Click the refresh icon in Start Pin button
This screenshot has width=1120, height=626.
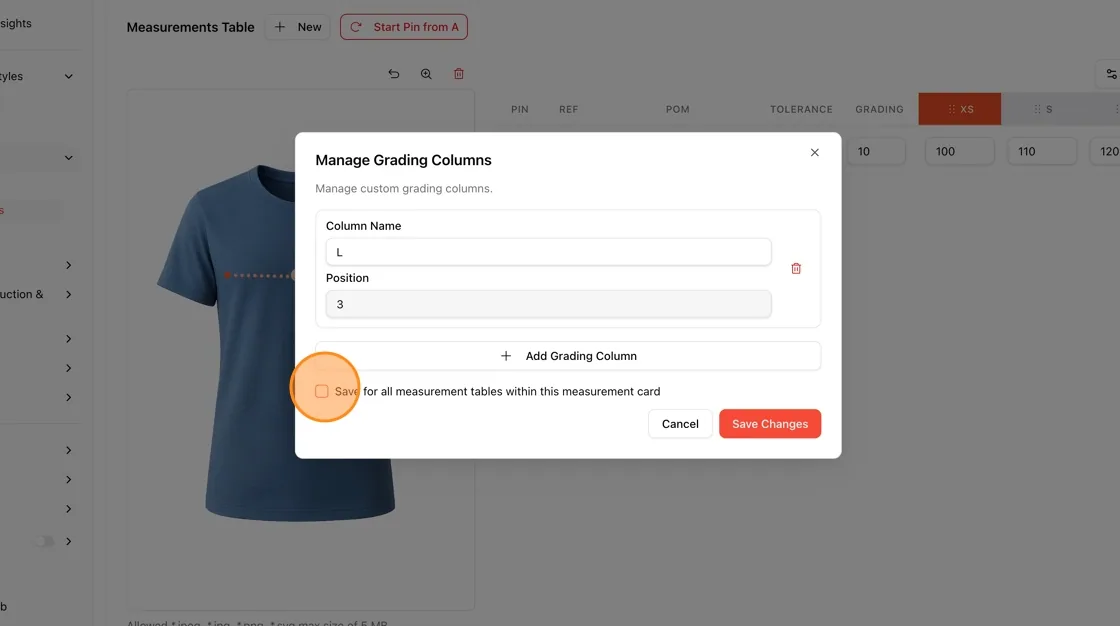click(x=356, y=27)
